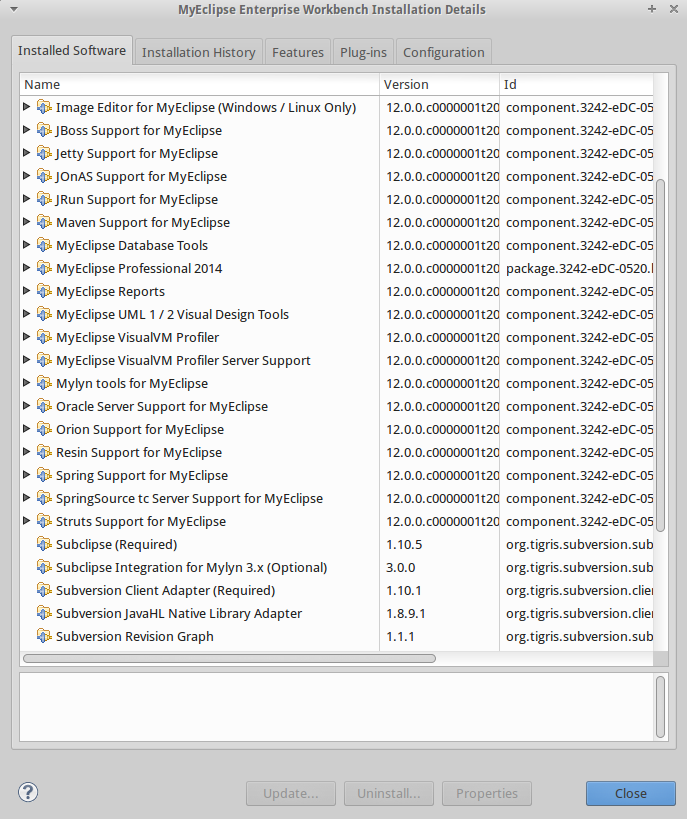Click the MyEclipse Professional 2014 feature icon
The width and height of the screenshot is (687, 819).
tap(44, 268)
